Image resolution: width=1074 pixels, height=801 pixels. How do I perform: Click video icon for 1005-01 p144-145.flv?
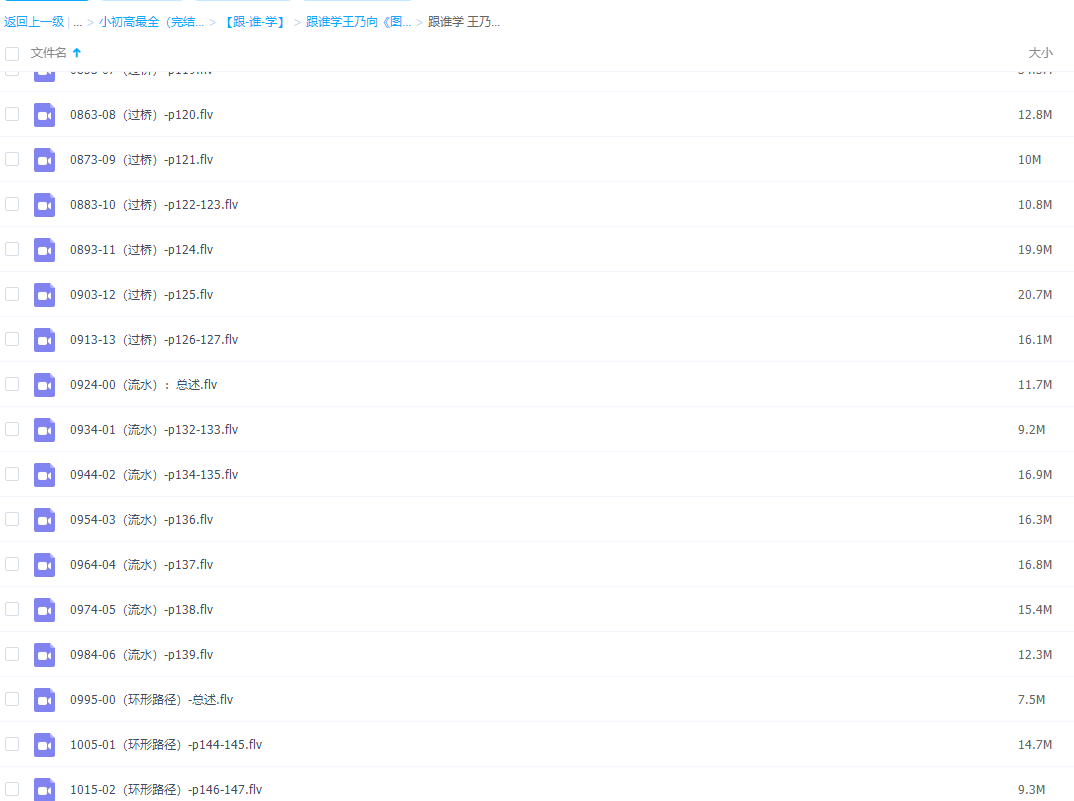click(x=44, y=745)
